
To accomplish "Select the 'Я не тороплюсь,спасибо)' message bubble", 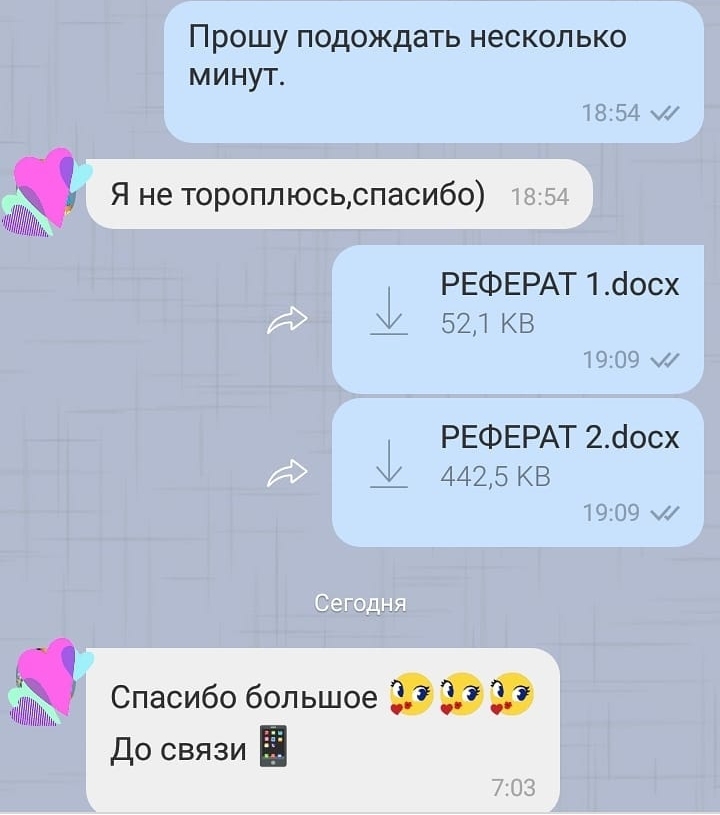I will pyautogui.click(x=339, y=194).
